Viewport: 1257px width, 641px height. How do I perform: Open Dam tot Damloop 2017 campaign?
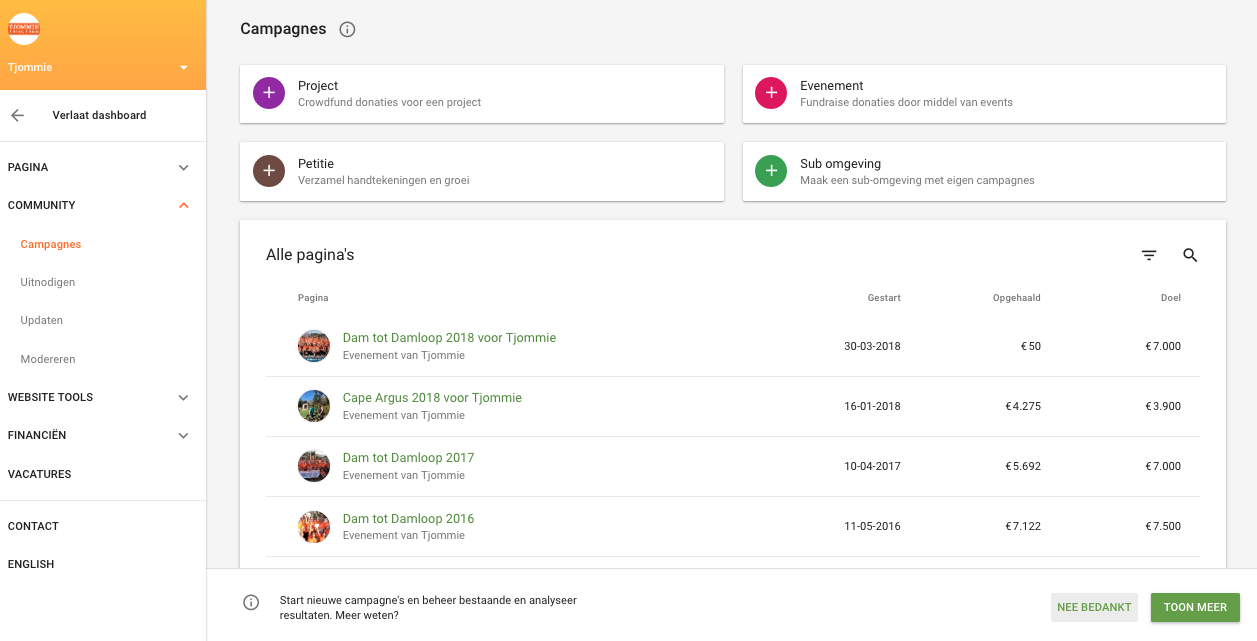pyautogui.click(x=408, y=458)
